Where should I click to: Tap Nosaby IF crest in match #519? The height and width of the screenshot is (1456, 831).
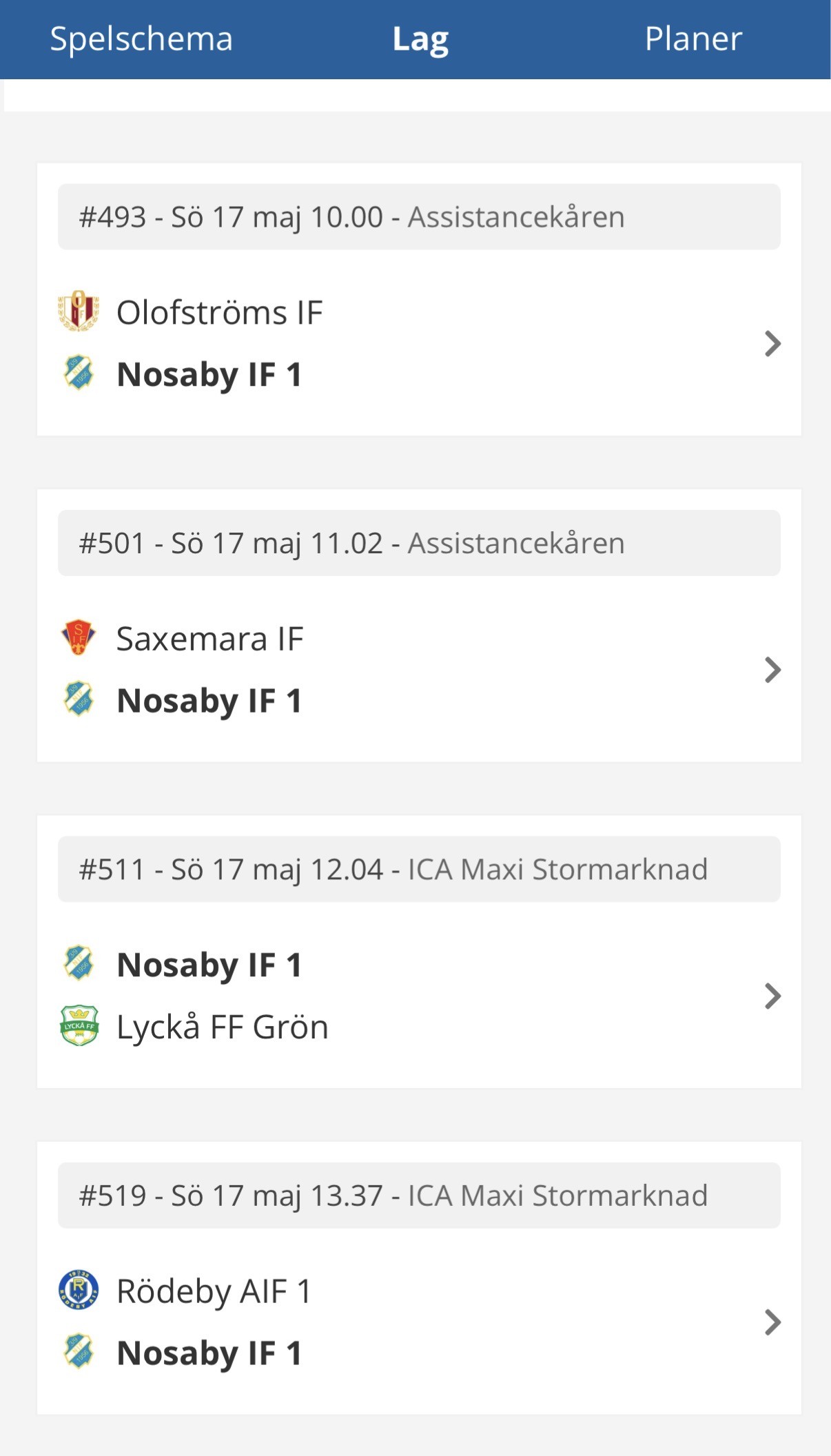click(79, 1351)
